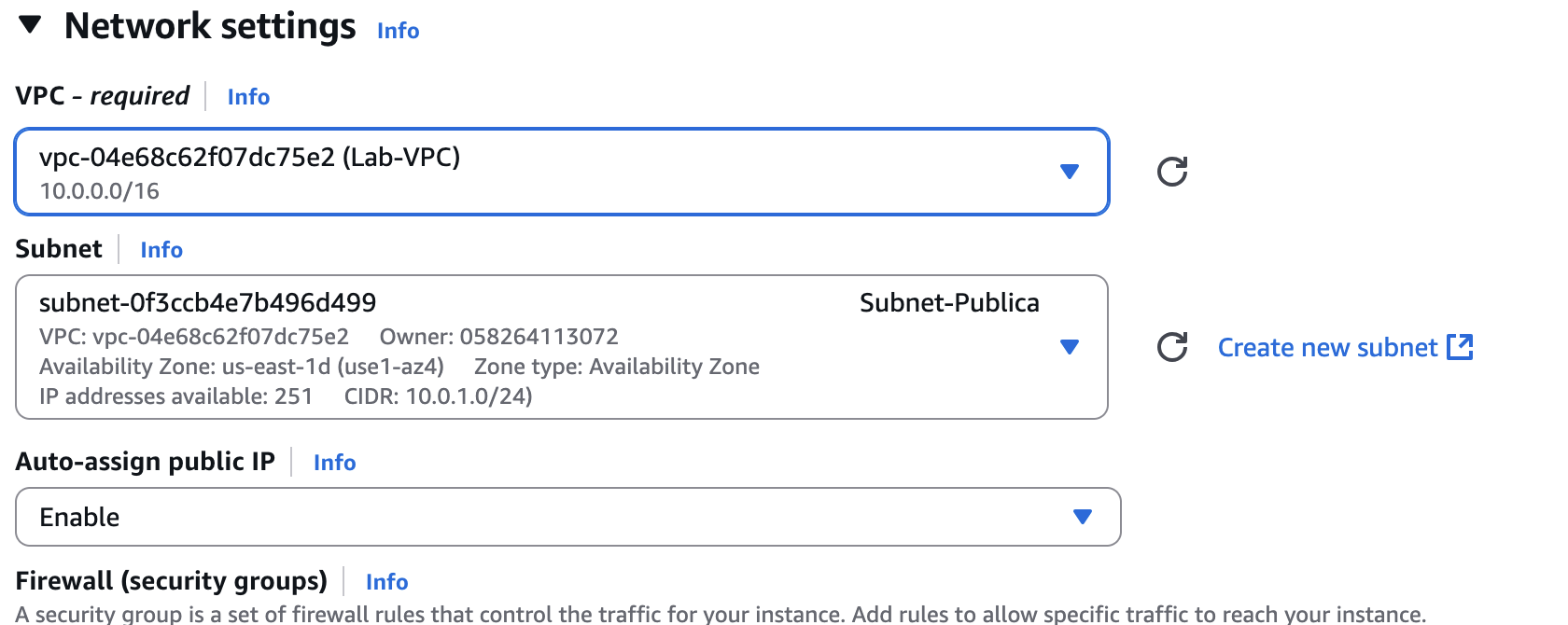Viewport: 1568px width, 625px height.
Task: Click external-link icon after Create new subnet
Action: tap(1460, 347)
